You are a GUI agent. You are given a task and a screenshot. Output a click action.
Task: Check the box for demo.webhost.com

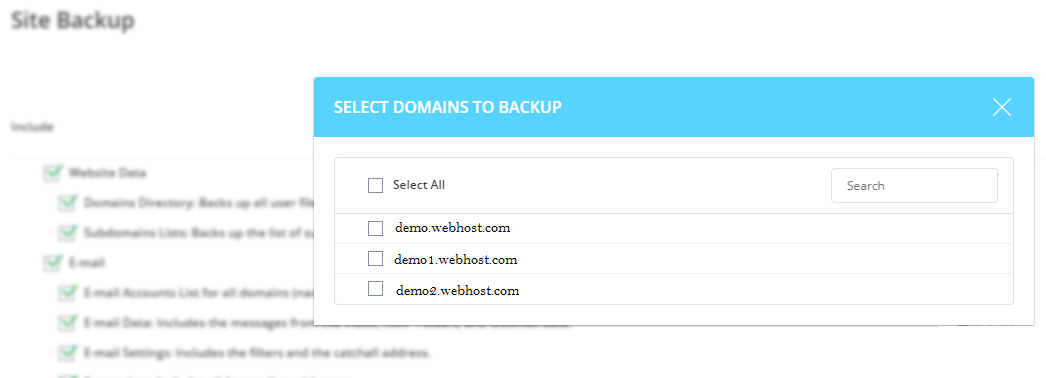376,228
